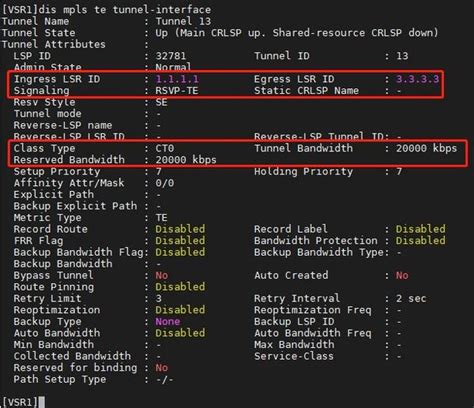Click the Bandwidth Protection Disabled status
Viewport: 474px width, 408px height.
pos(420,241)
